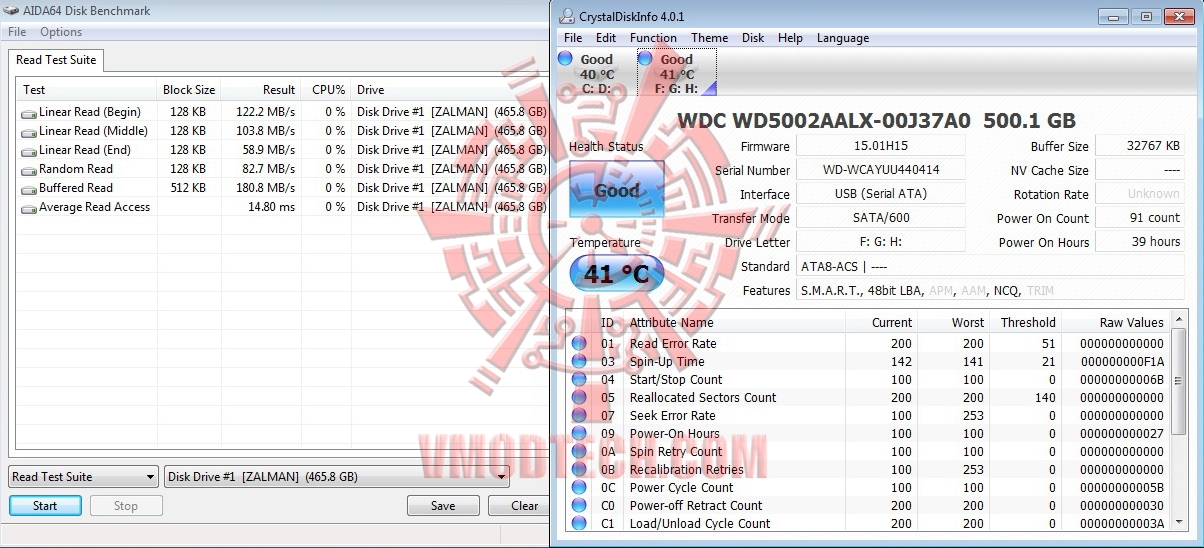The width and height of the screenshot is (1204, 548).
Task: Click the status orb for Seek Error Rate
Action: 578,416
